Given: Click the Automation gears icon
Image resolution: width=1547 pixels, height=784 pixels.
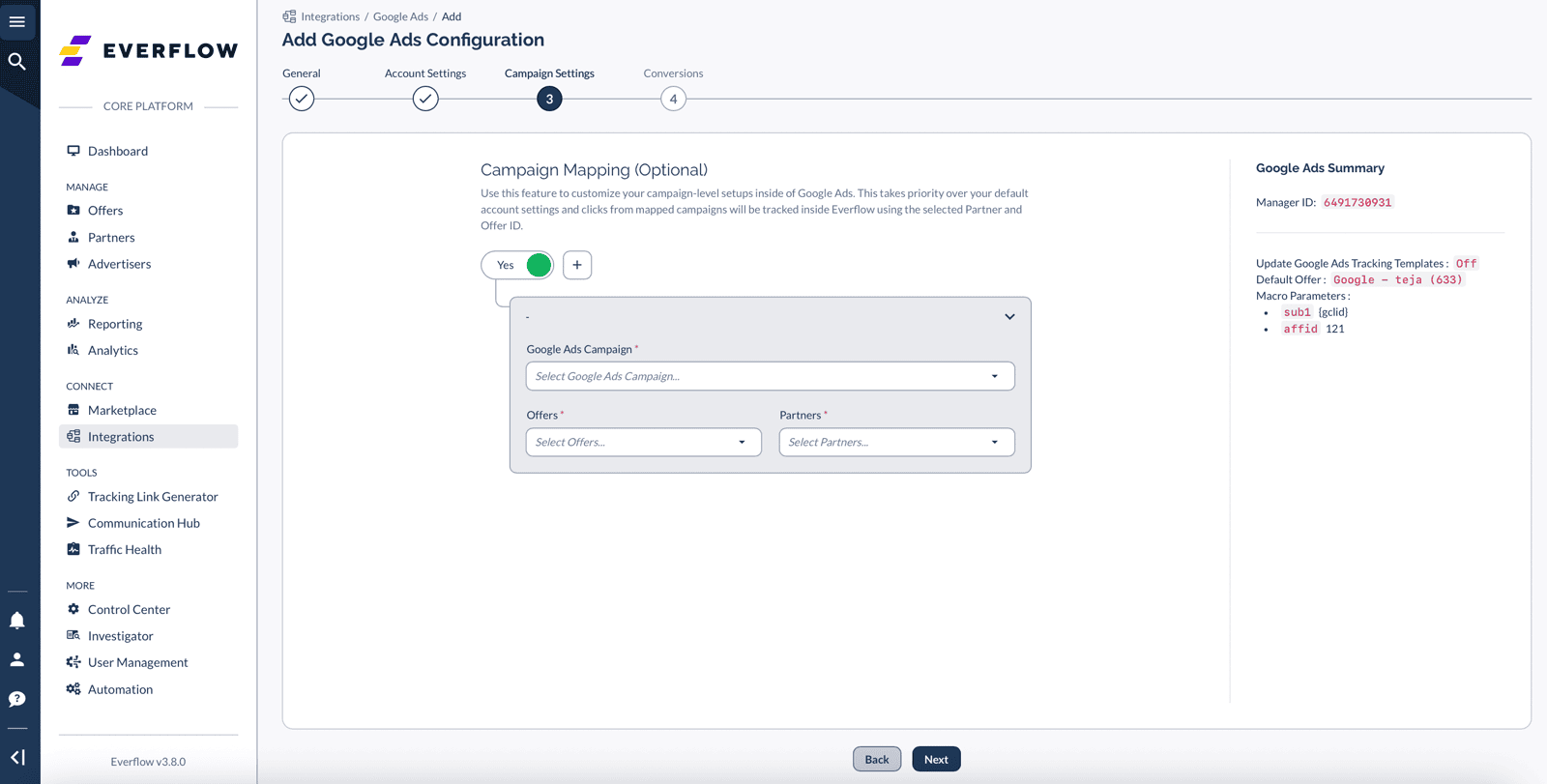Looking at the screenshot, I should point(73,689).
